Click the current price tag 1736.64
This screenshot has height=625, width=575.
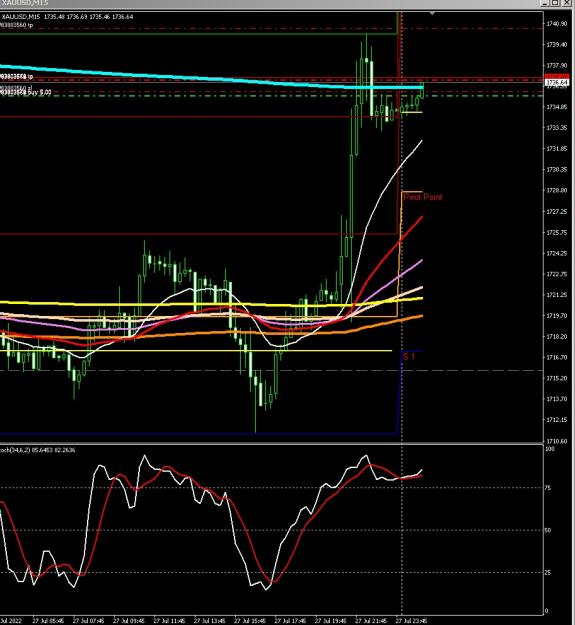[556, 83]
